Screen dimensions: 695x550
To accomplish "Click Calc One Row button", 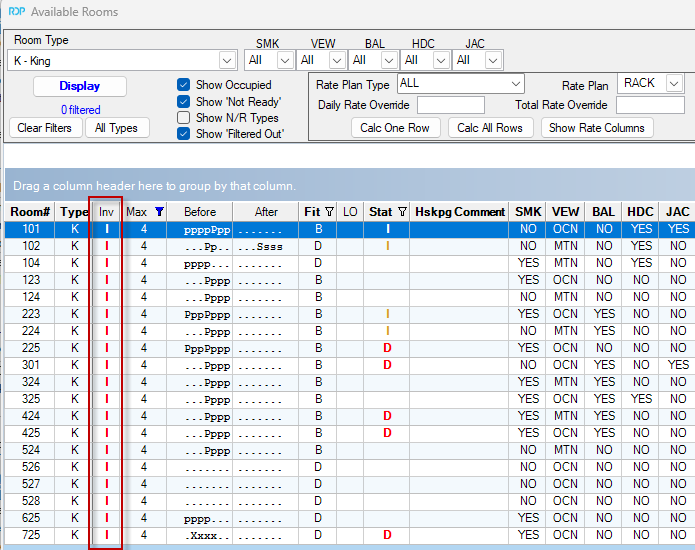I will click(395, 128).
